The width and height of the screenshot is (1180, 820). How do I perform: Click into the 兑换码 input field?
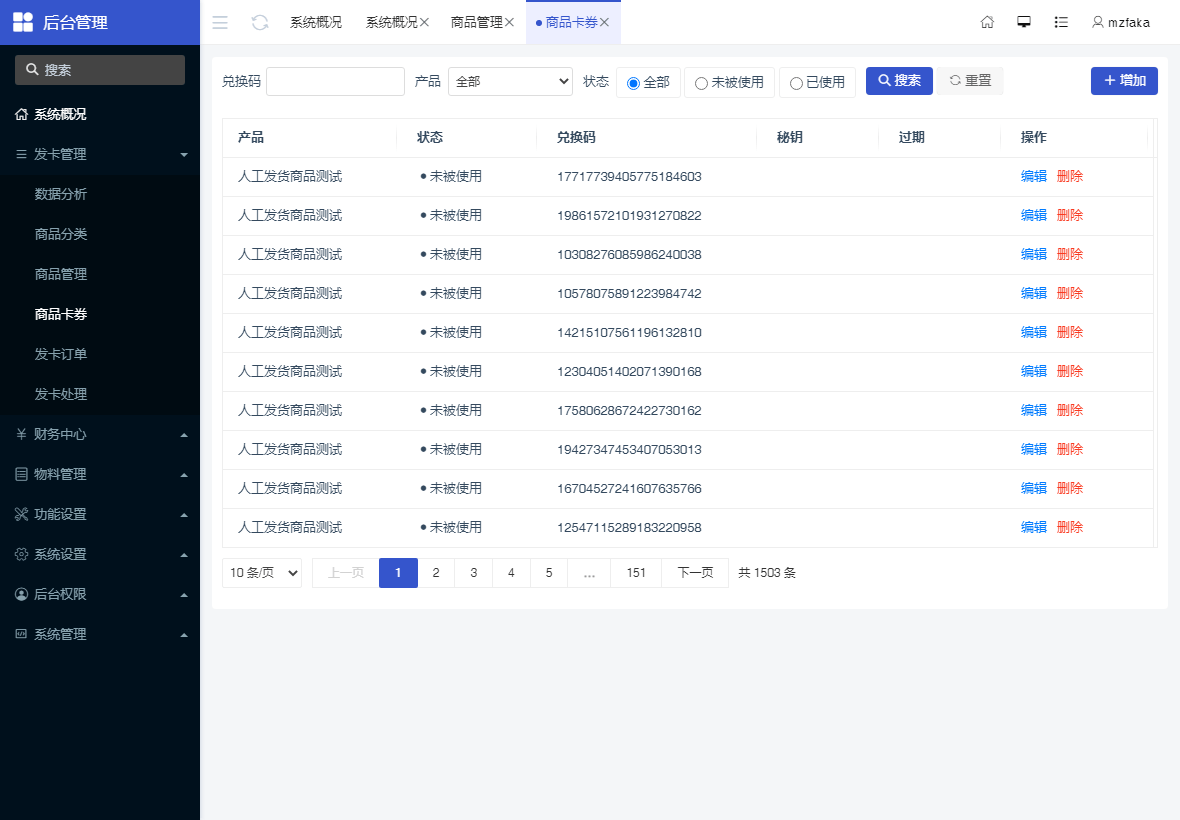click(x=336, y=81)
